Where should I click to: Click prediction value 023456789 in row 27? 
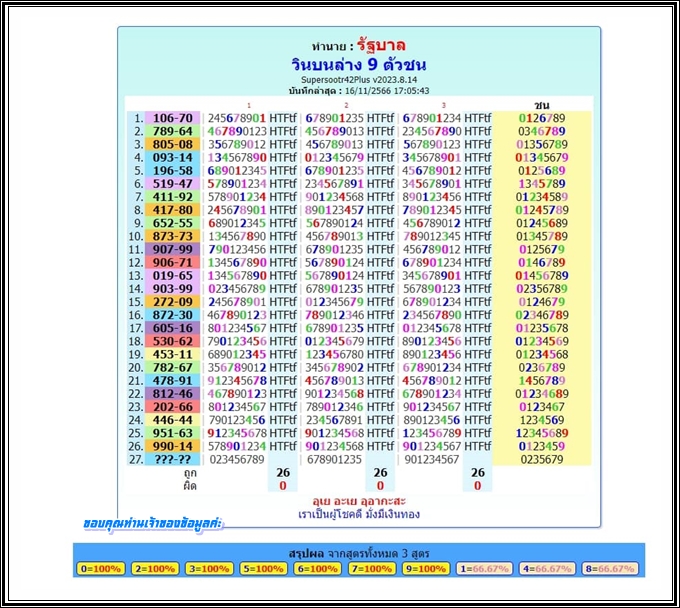click(x=237, y=459)
